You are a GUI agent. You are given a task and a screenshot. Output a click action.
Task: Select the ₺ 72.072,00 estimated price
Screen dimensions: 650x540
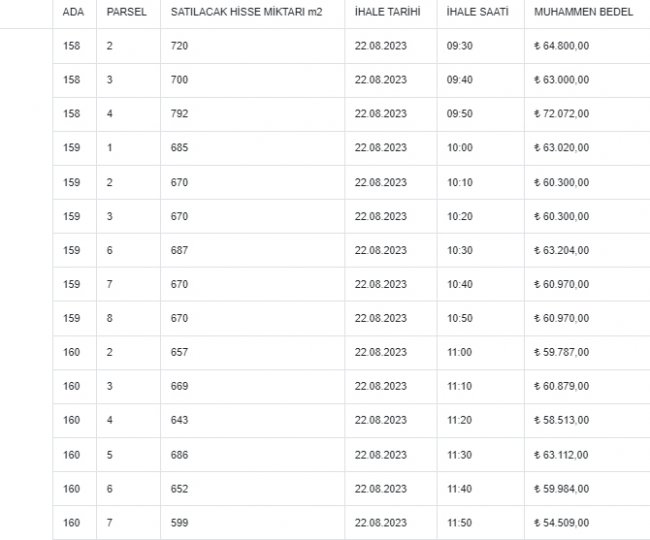563,114
